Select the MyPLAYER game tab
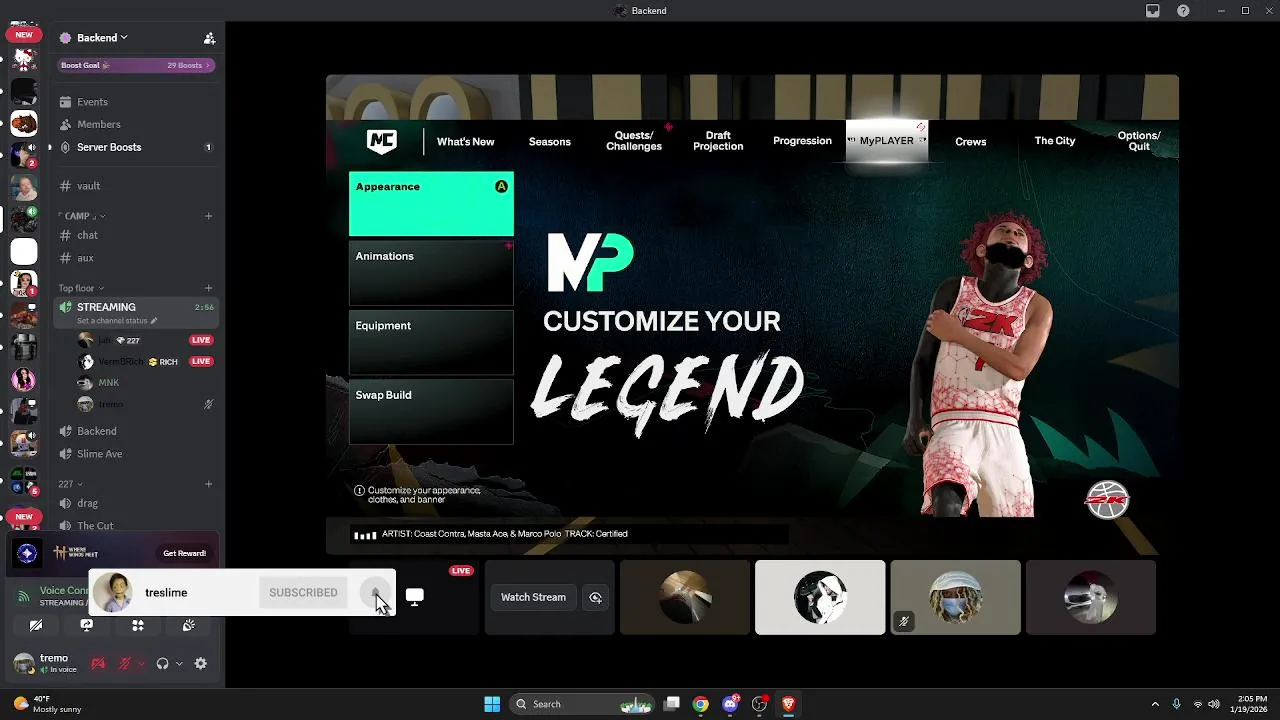Screen dimensions: 1280x720 pos(887,141)
